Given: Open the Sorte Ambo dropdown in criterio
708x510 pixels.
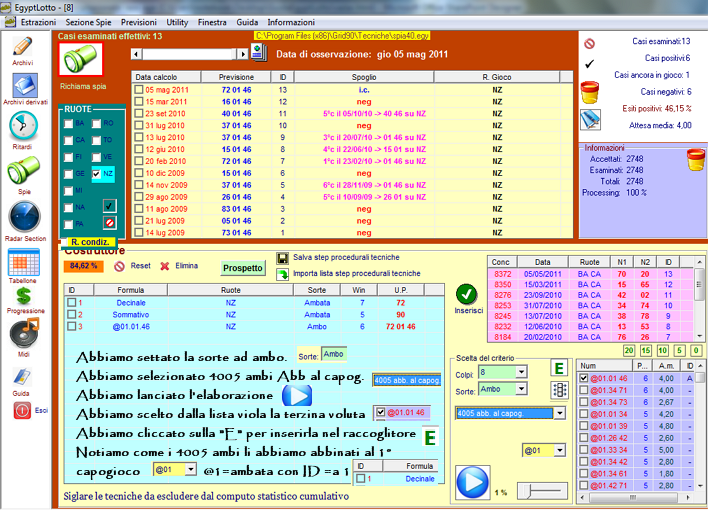Looking at the screenshot, I should pos(522,388).
